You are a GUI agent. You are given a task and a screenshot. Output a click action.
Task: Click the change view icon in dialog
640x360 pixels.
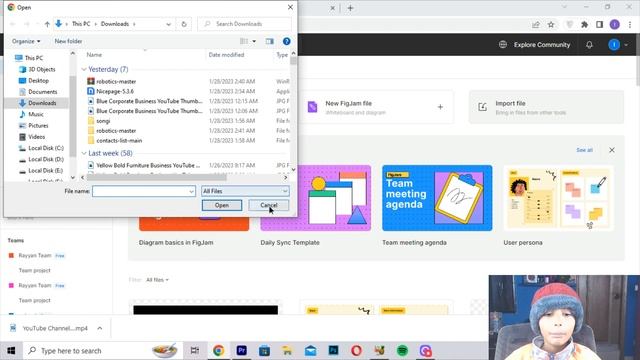(x=244, y=41)
